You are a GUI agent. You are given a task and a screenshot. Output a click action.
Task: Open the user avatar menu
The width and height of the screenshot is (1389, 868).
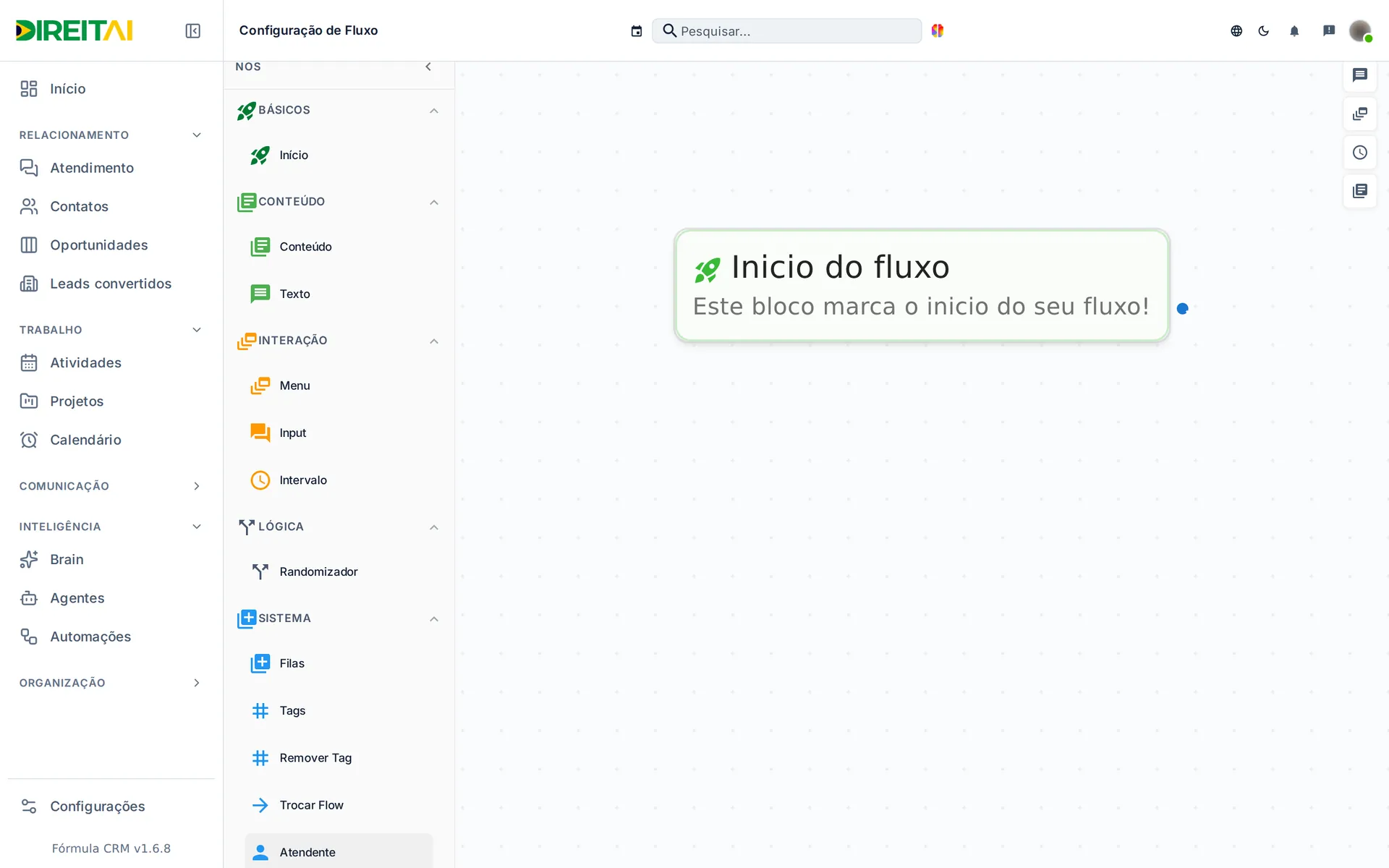coord(1360,30)
